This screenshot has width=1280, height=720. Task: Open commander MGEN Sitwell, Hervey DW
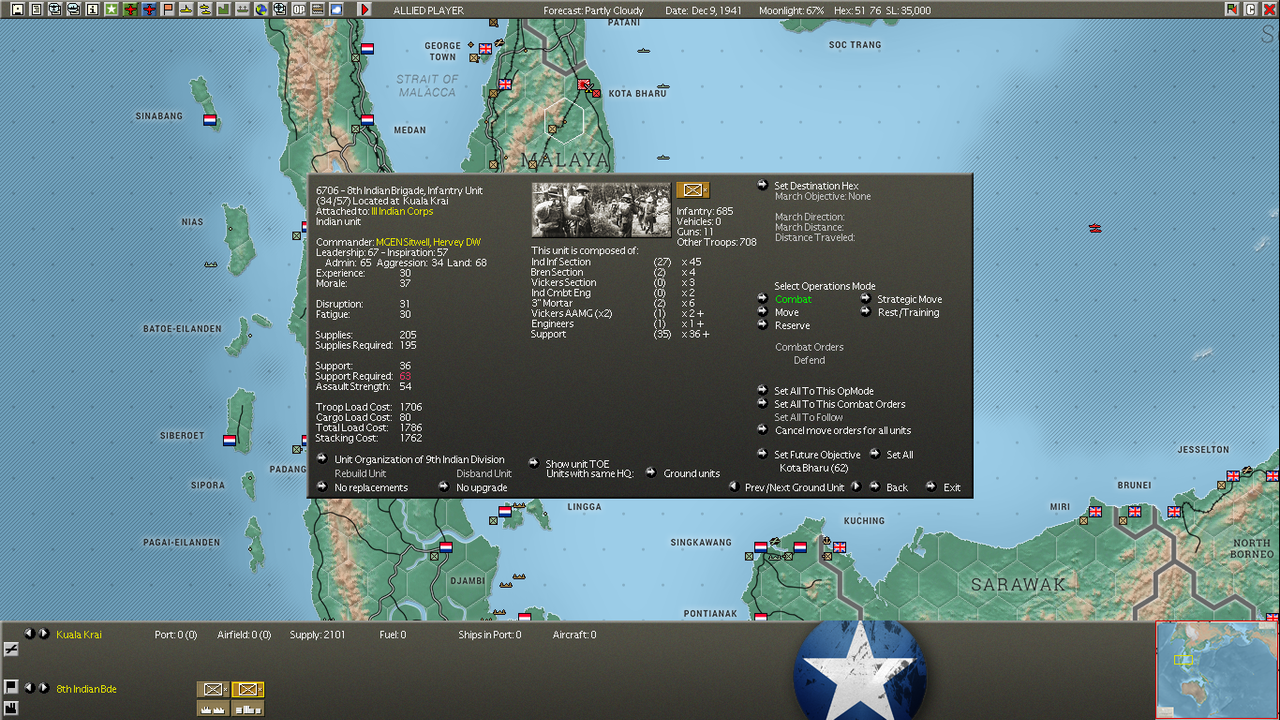(x=428, y=242)
